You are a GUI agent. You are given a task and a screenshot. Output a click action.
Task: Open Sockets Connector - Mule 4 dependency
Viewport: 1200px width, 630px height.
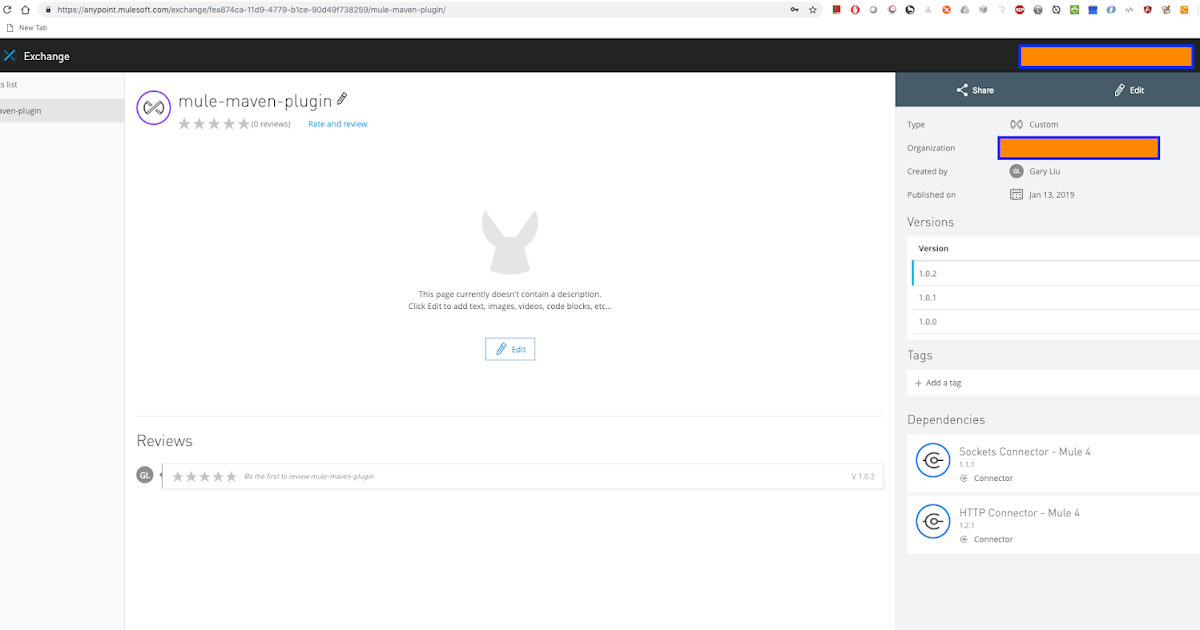pyautogui.click(x=1025, y=452)
